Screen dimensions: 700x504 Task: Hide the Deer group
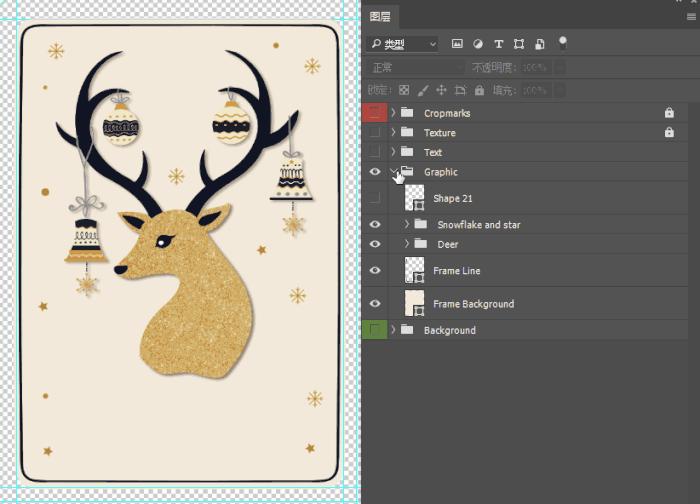tap(375, 244)
